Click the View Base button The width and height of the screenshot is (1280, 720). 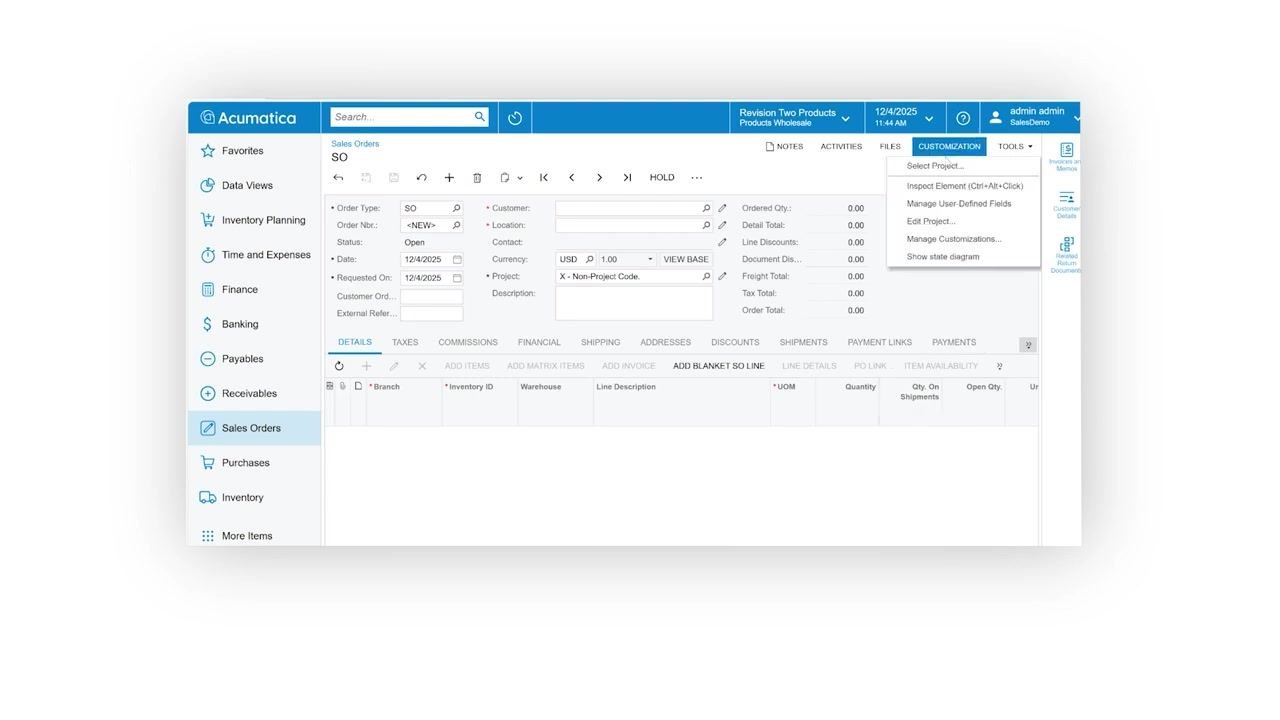[686, 260]
